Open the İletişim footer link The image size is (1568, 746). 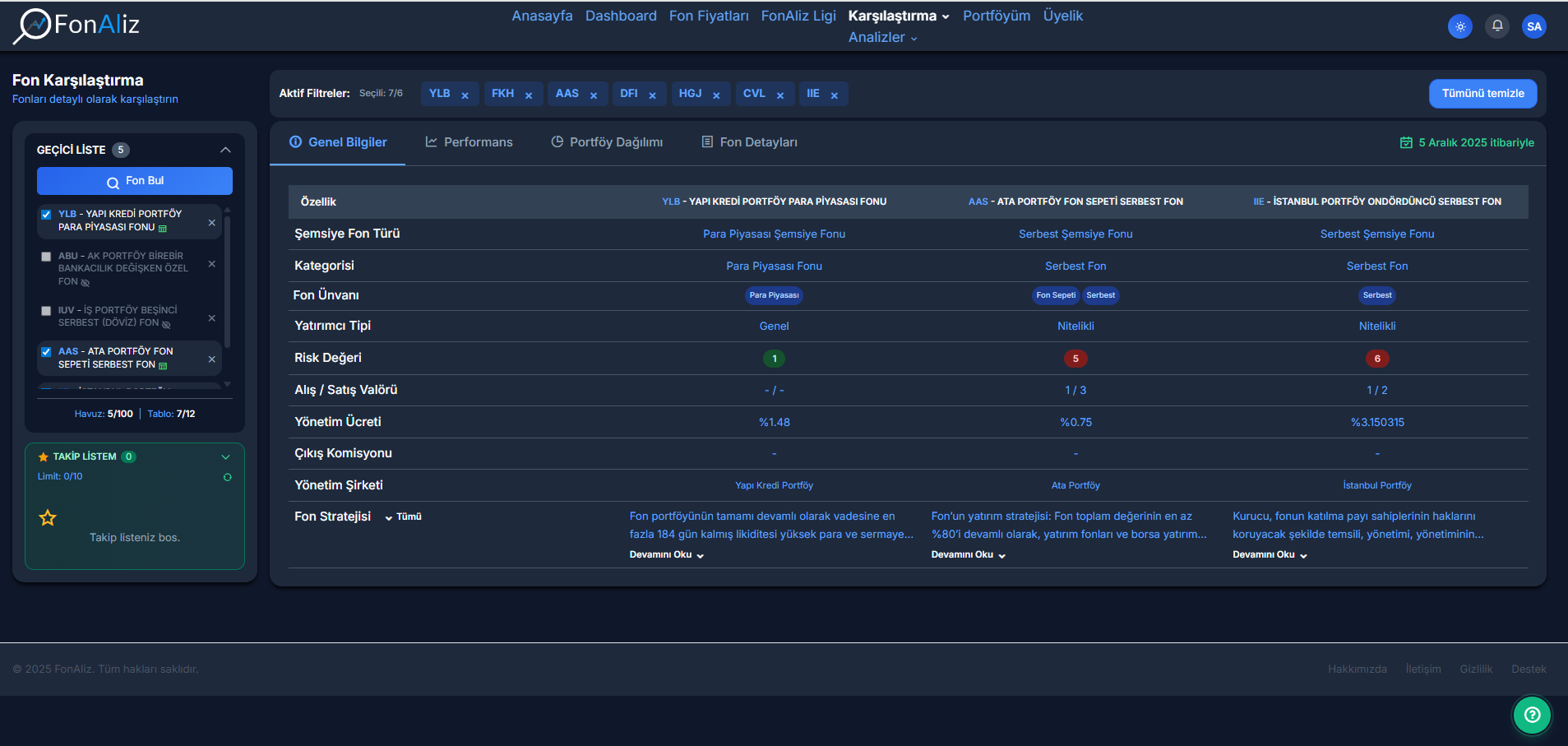coord(1423,670)
